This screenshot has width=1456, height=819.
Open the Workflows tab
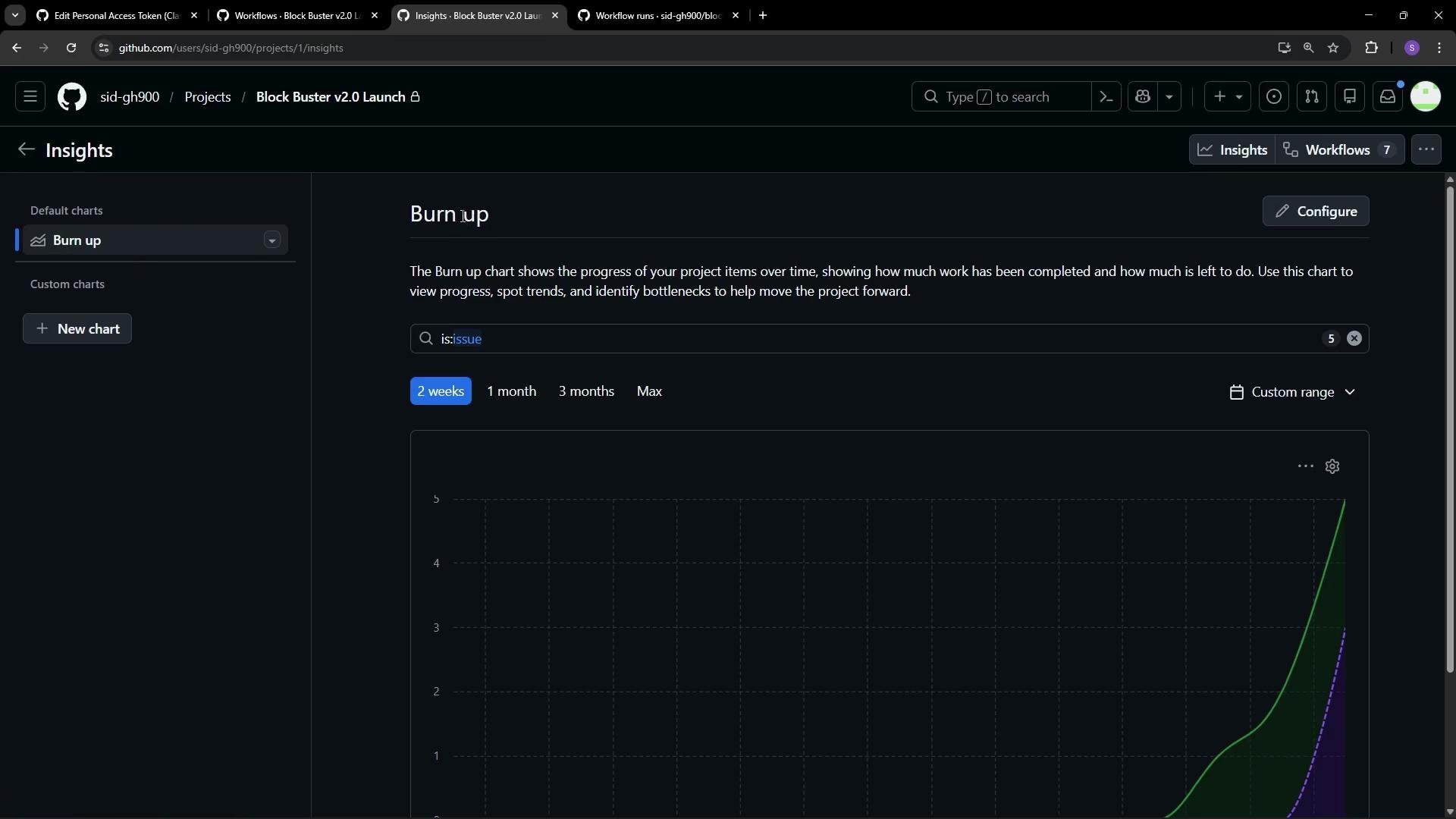[1340, 150]
